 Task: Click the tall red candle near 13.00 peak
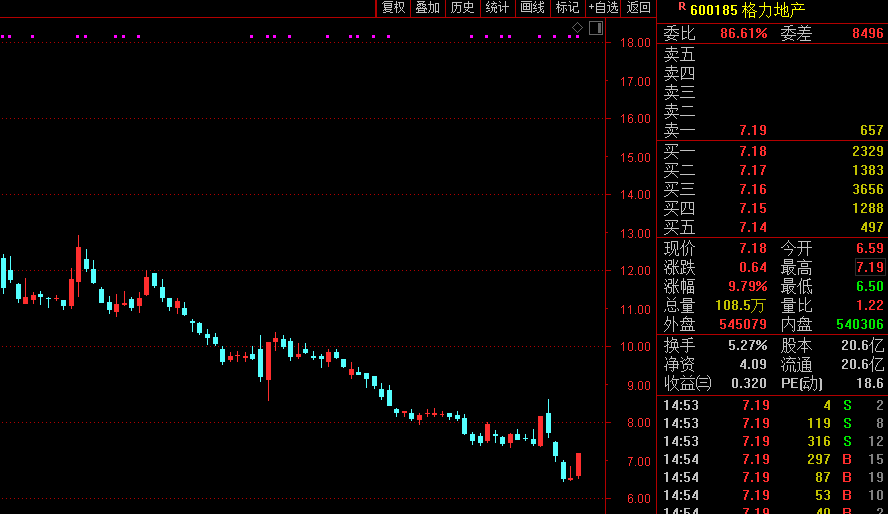[x=78, y=264]
